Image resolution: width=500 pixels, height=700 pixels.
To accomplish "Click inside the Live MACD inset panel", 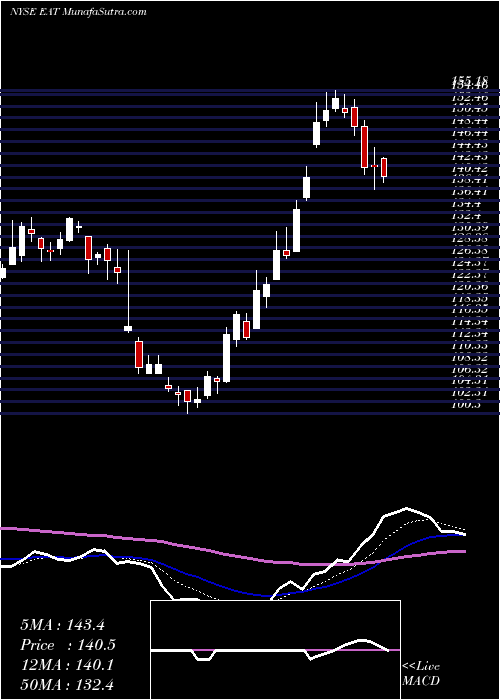I will click(275, 650).
